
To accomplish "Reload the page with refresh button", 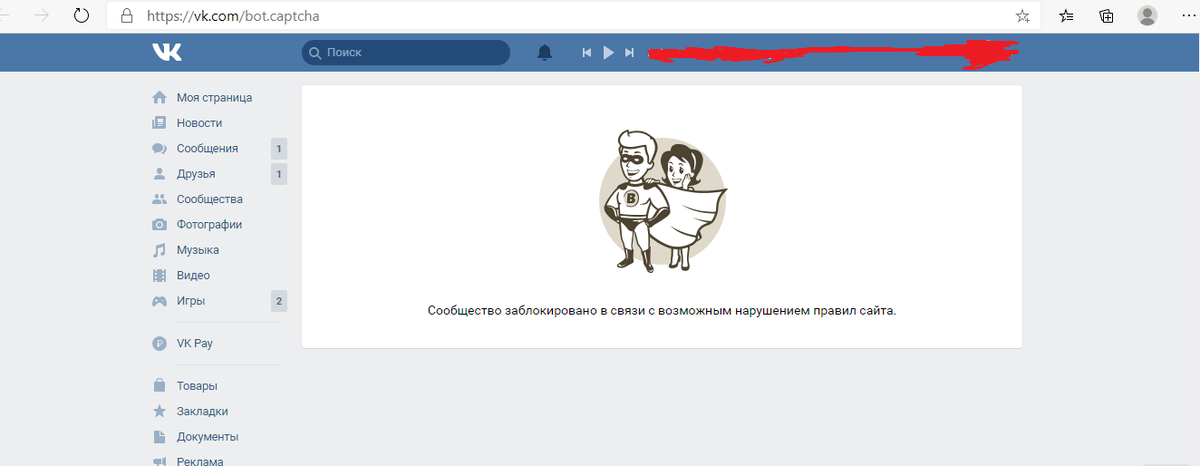I will pyautogui.click(x=80, y=16).
